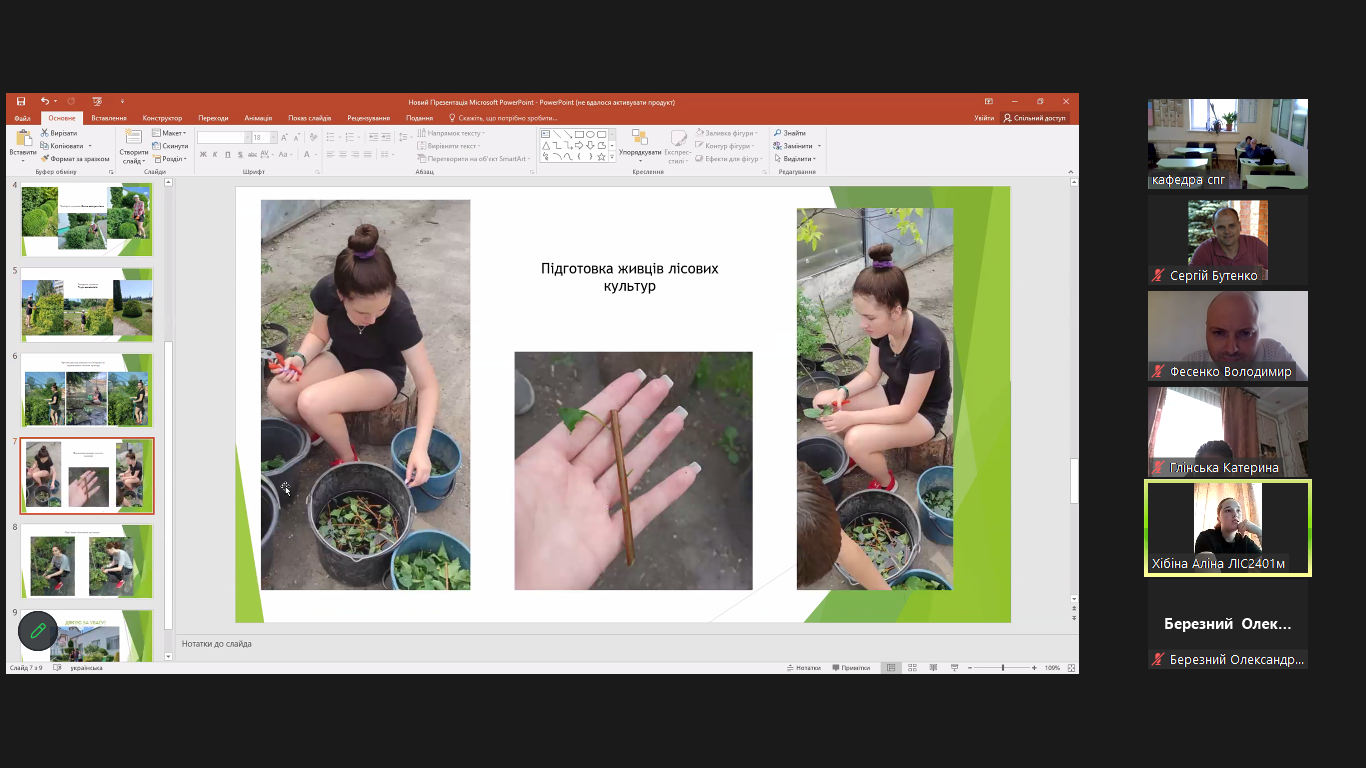Select slide 8 thumbnail in slide panel
Image resolution: width=1366 pixels, height=768 pixels.
tap(87, 560)
